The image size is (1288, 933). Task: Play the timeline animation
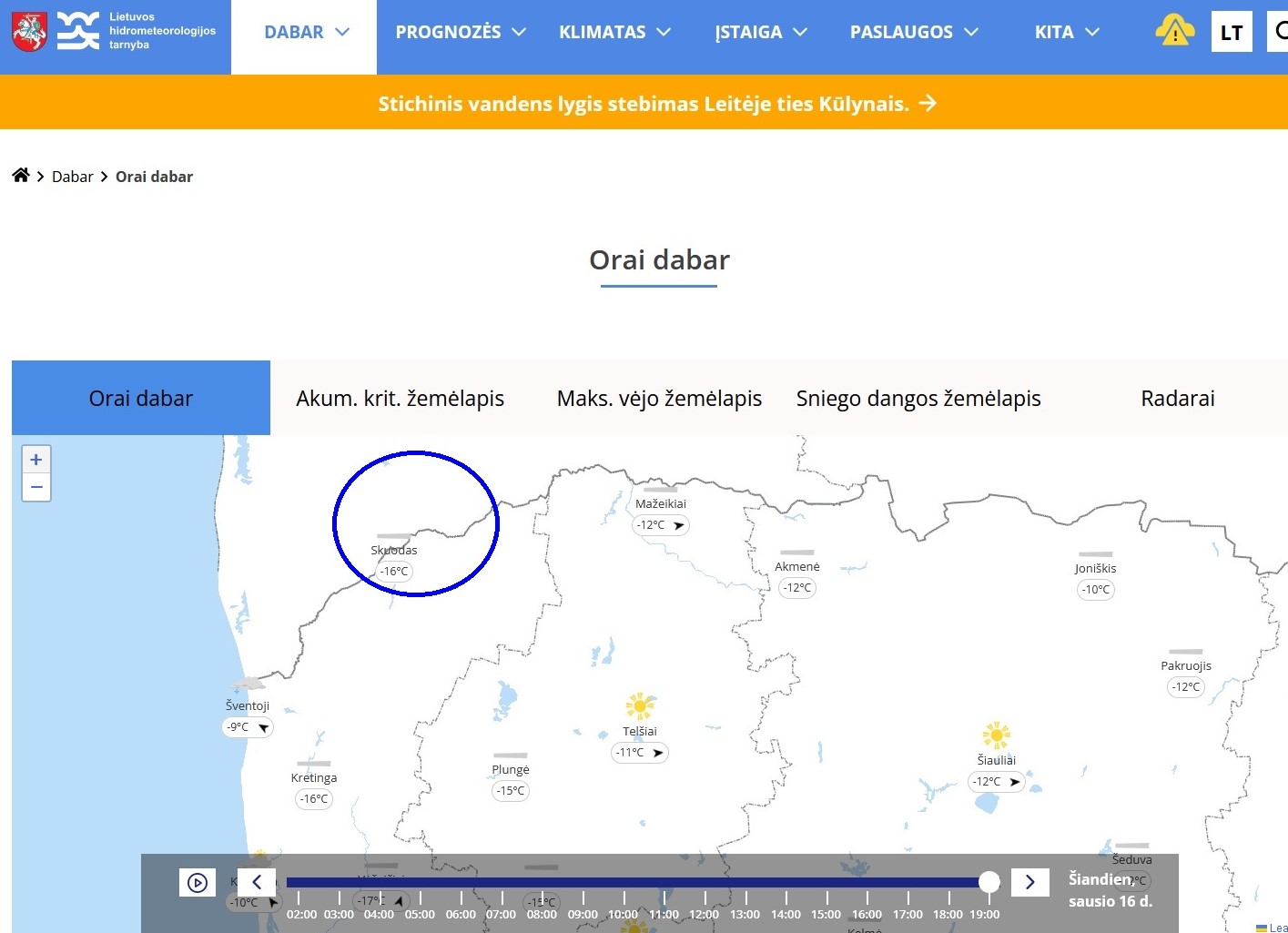[198, 882]
